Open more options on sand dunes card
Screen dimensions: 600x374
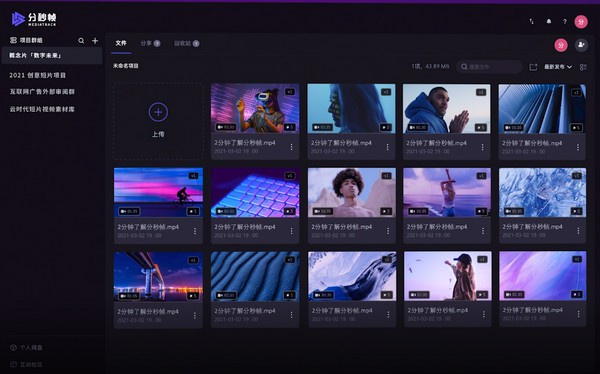(291, 315)
